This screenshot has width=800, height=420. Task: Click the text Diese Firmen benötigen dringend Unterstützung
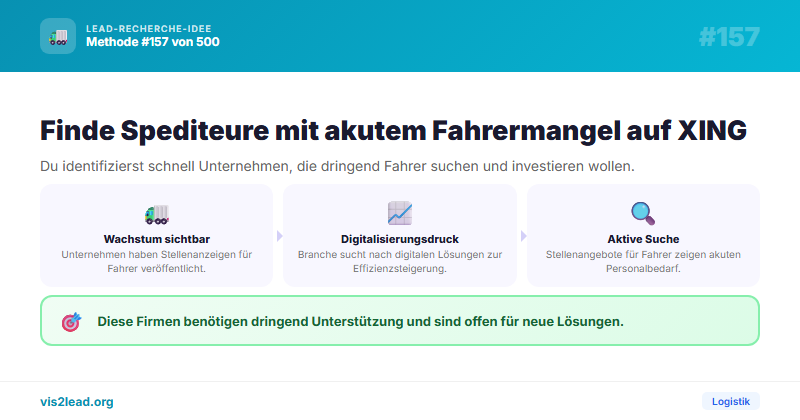360,322
